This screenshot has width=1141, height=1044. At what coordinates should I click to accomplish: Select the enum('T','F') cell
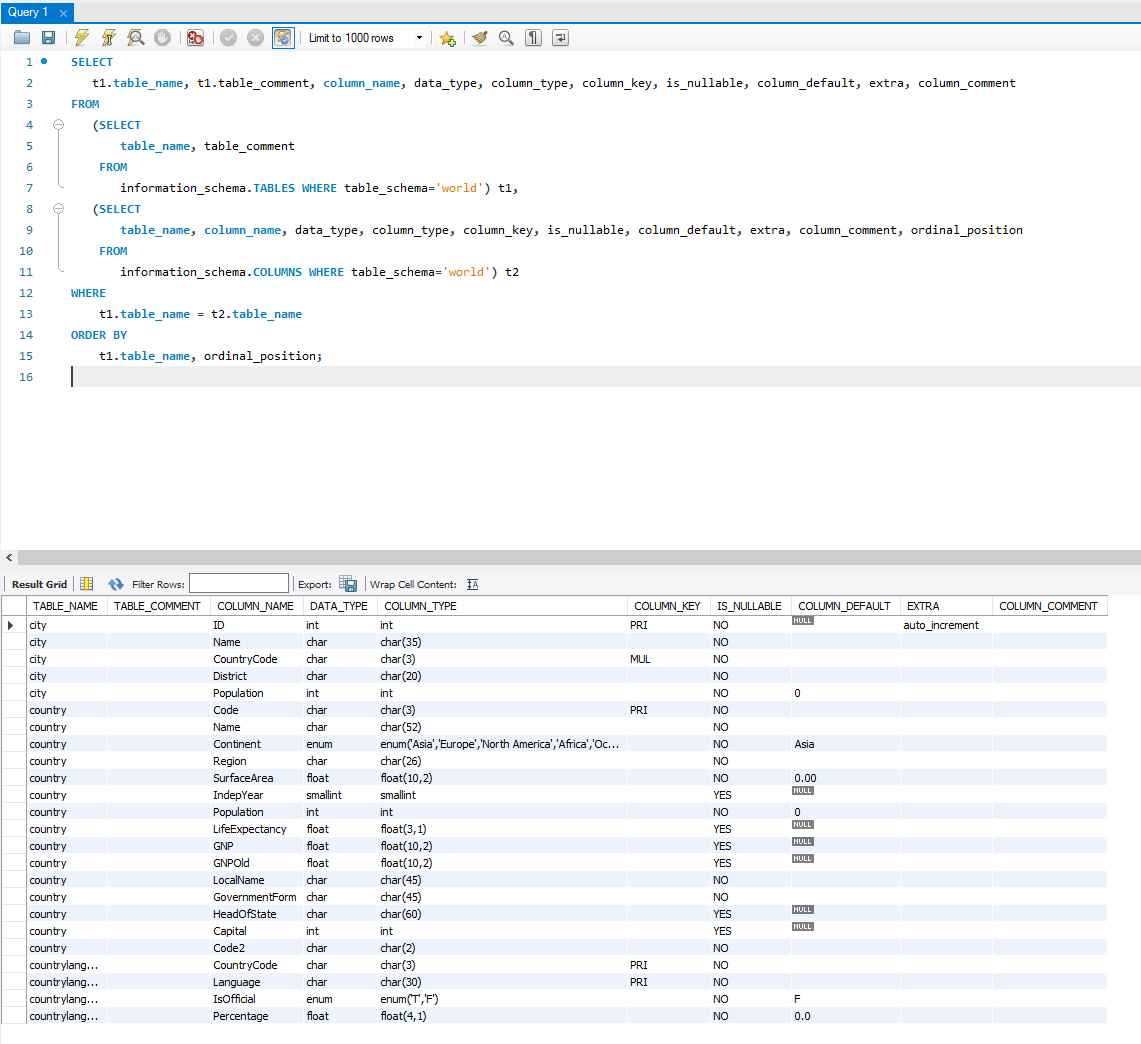[501, 999]
